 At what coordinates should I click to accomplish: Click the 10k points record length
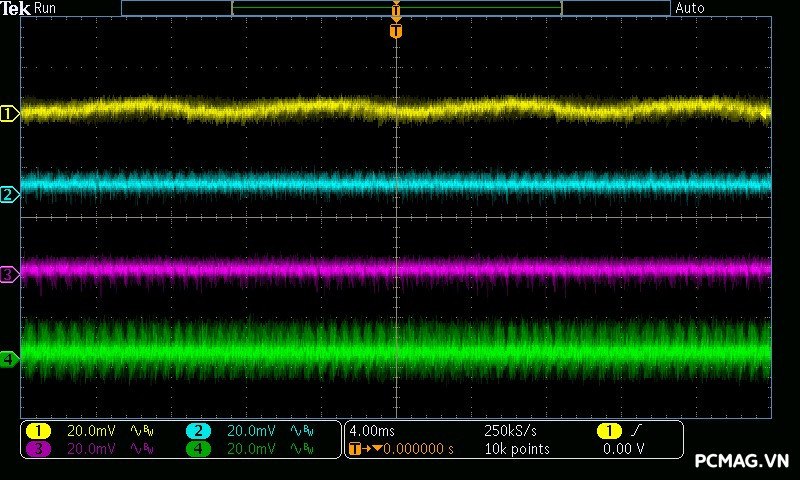tap(517, 449)
